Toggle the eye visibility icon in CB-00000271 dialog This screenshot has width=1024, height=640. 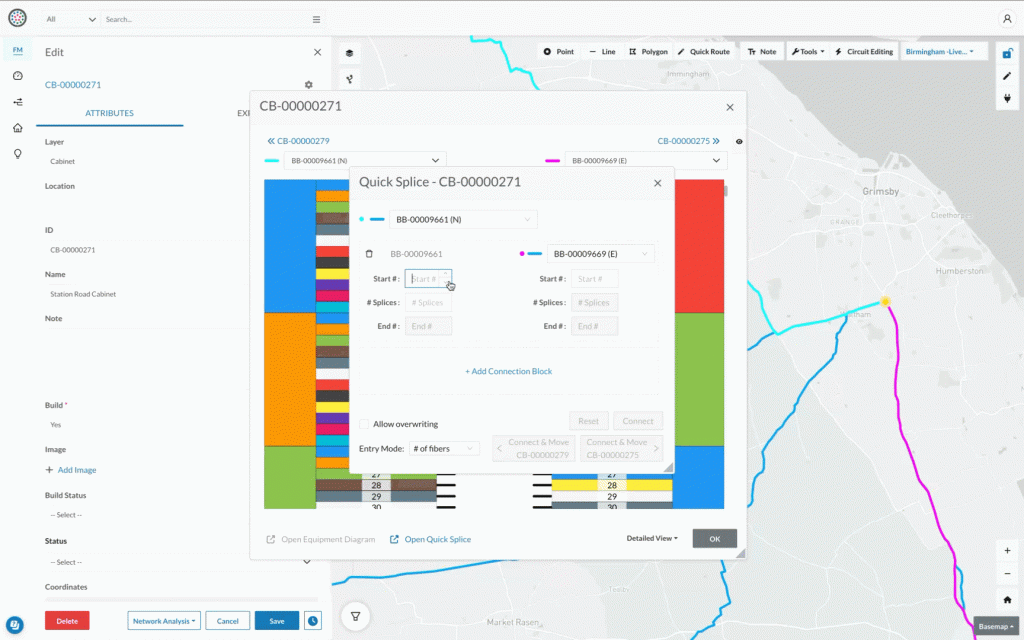[739, 142]
